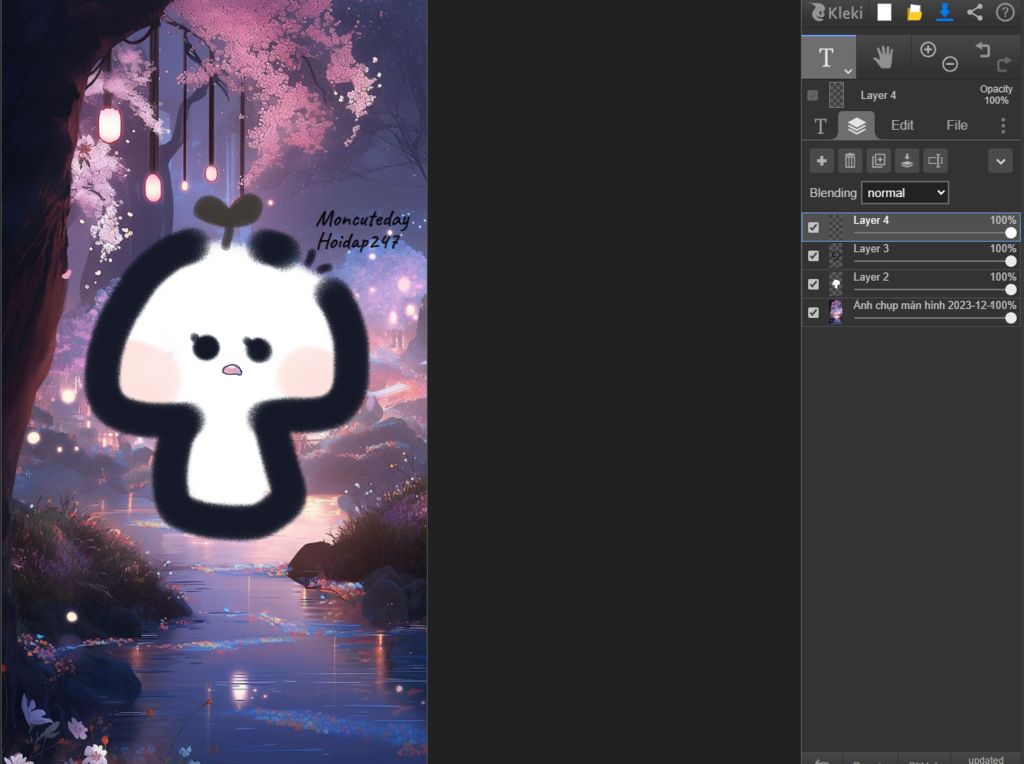This screenshot has width=1024, height=764.
Task: Click the share icon
Action: point(975,13)
